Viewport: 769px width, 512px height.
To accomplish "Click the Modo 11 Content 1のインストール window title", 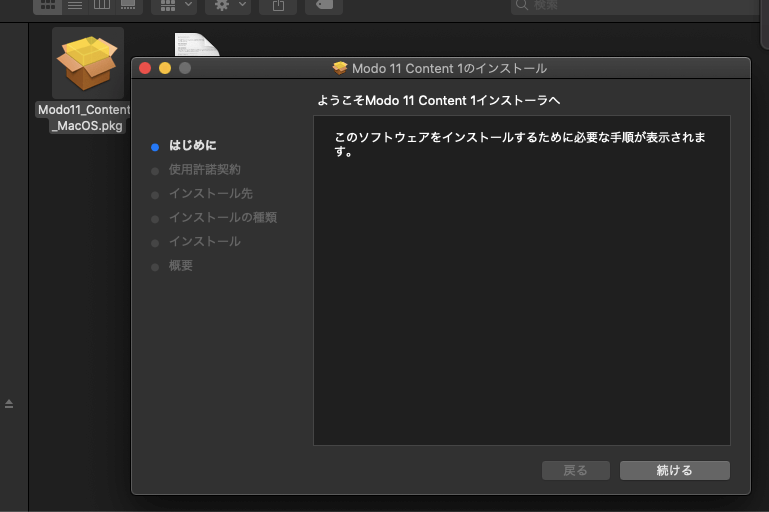I will coord(449,68).
